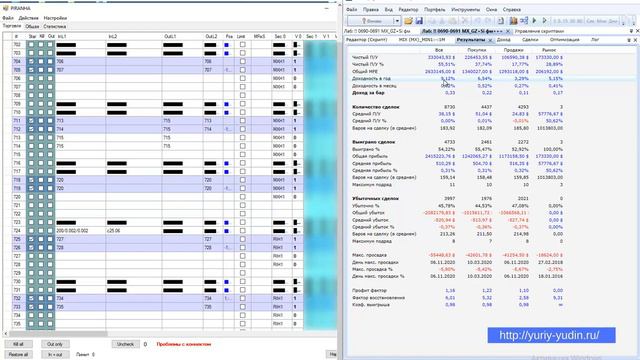Viewport: 640px width, 360px height.
Task: Open the toolbar dropdown arrow next to first button
Action: click(396, 21)
